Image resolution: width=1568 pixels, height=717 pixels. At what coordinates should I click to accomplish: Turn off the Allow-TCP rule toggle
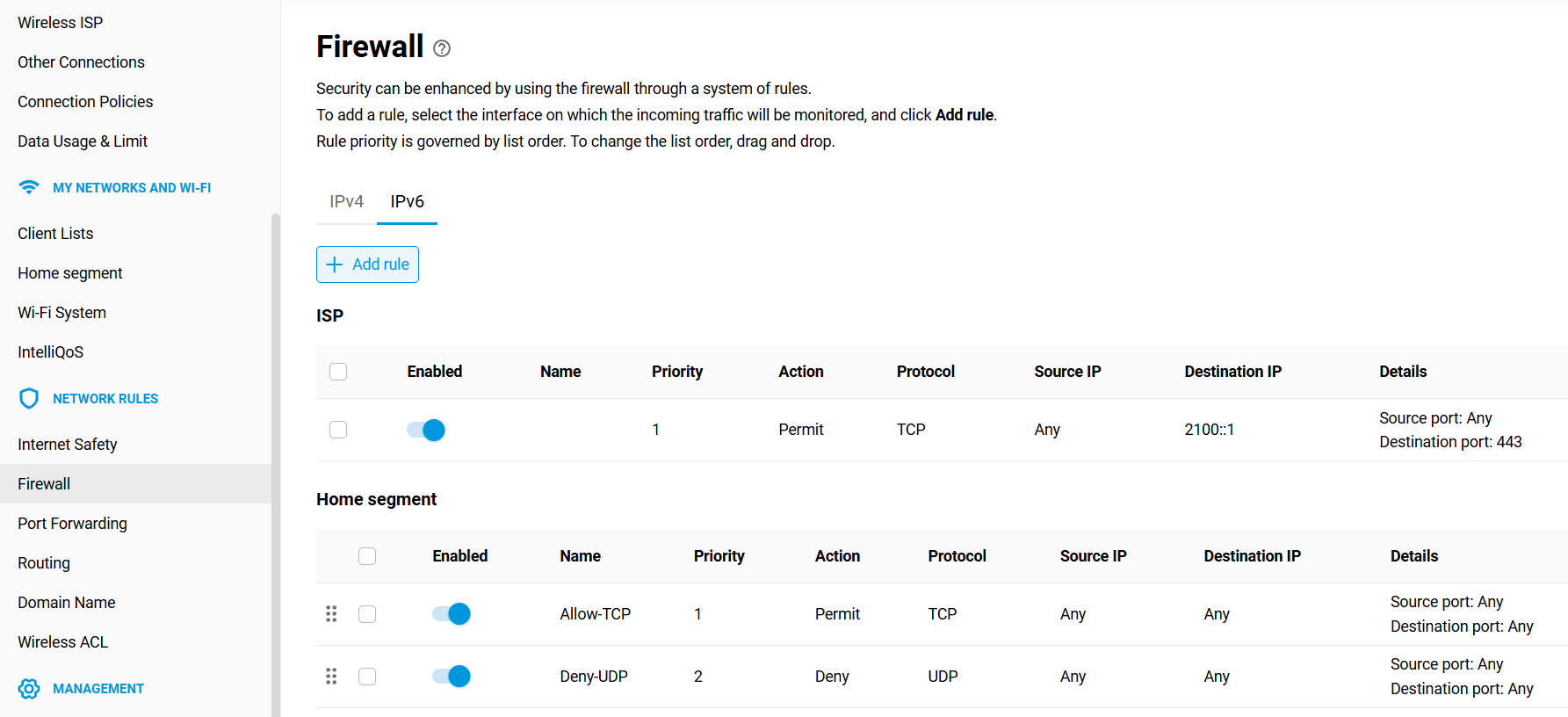pyautogui.click(x=451, y=613)
